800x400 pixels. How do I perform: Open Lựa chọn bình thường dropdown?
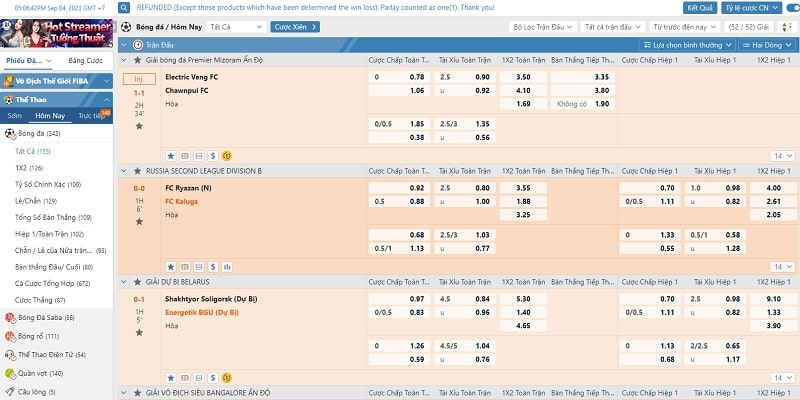coord(687,45)
